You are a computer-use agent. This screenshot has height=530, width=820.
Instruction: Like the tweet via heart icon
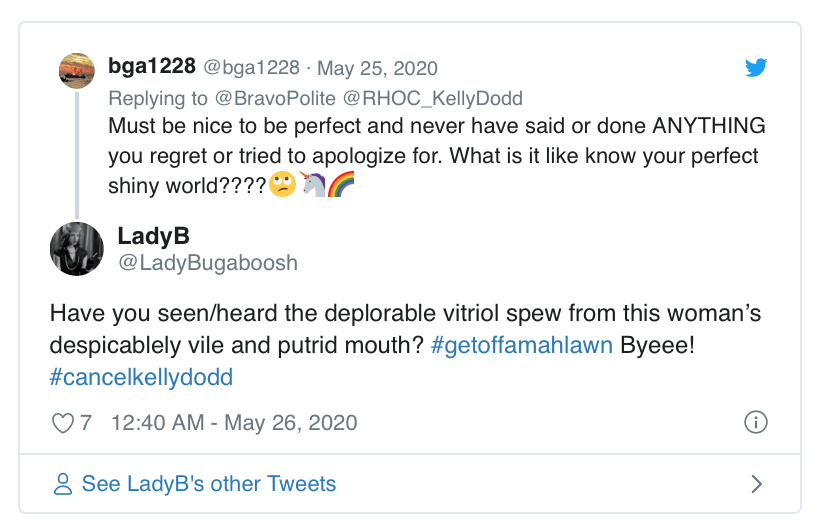[62, 423]
